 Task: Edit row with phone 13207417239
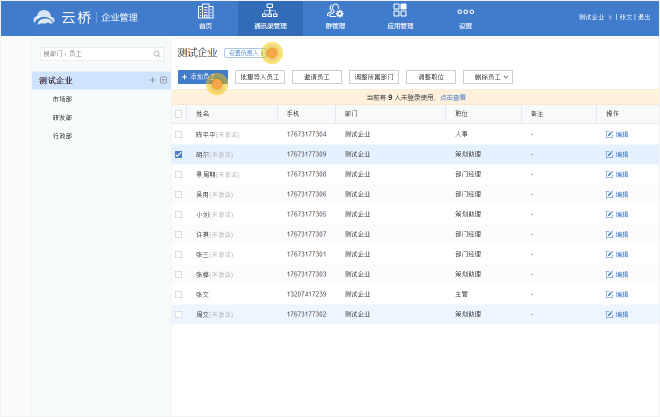pyautogui.click(x=617, y=294)
